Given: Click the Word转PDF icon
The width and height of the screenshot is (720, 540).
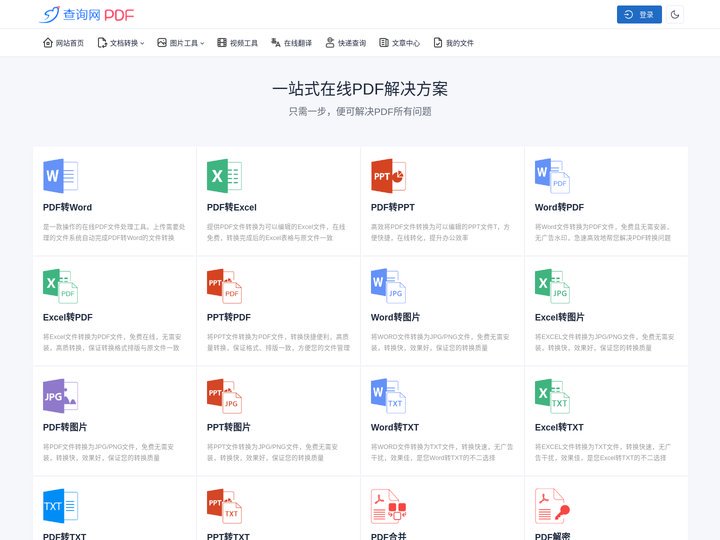Looking at the screenshot, I should pyautogui.click(x=552, y=176).
